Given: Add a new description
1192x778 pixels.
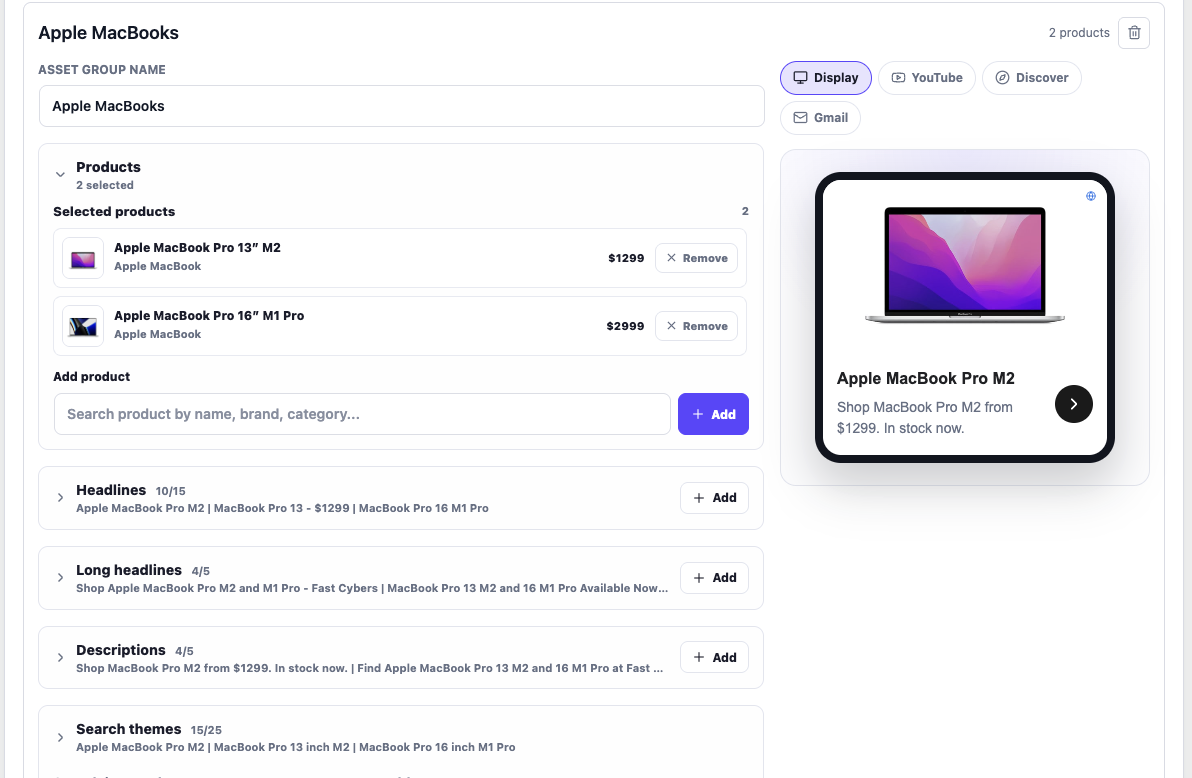Looking at the screenshot, I should pos(715,657).
